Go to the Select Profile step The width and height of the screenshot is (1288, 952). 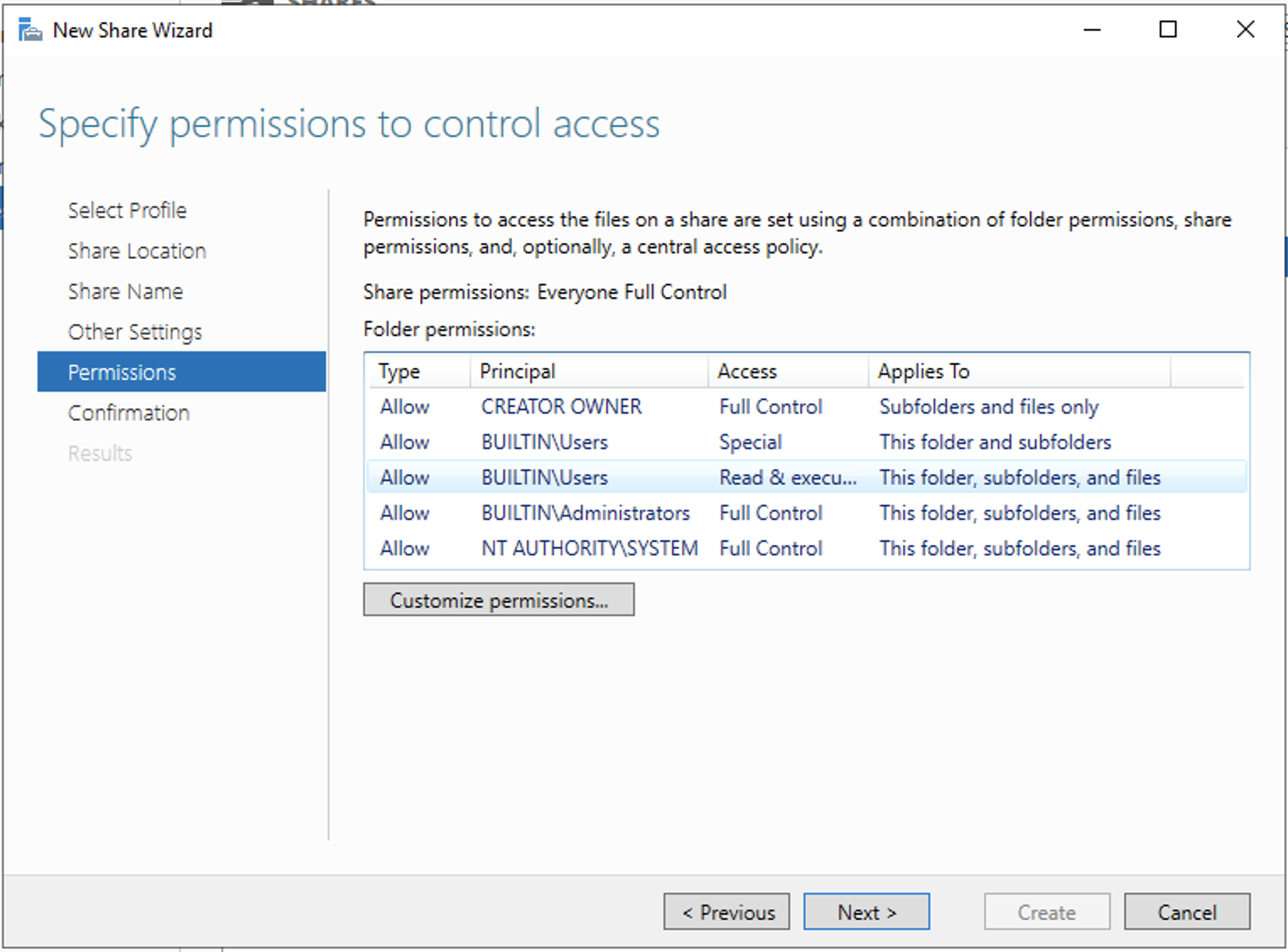(127, 210)
